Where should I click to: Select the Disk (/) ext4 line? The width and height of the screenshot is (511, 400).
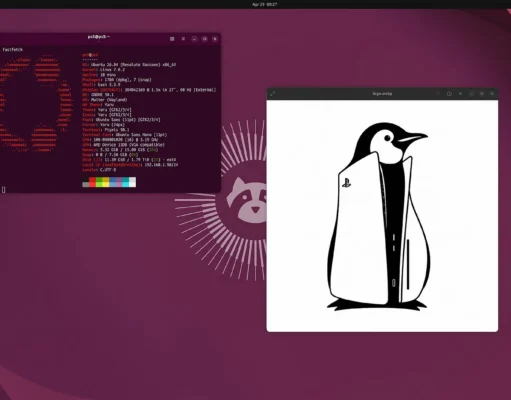[129, 160]
